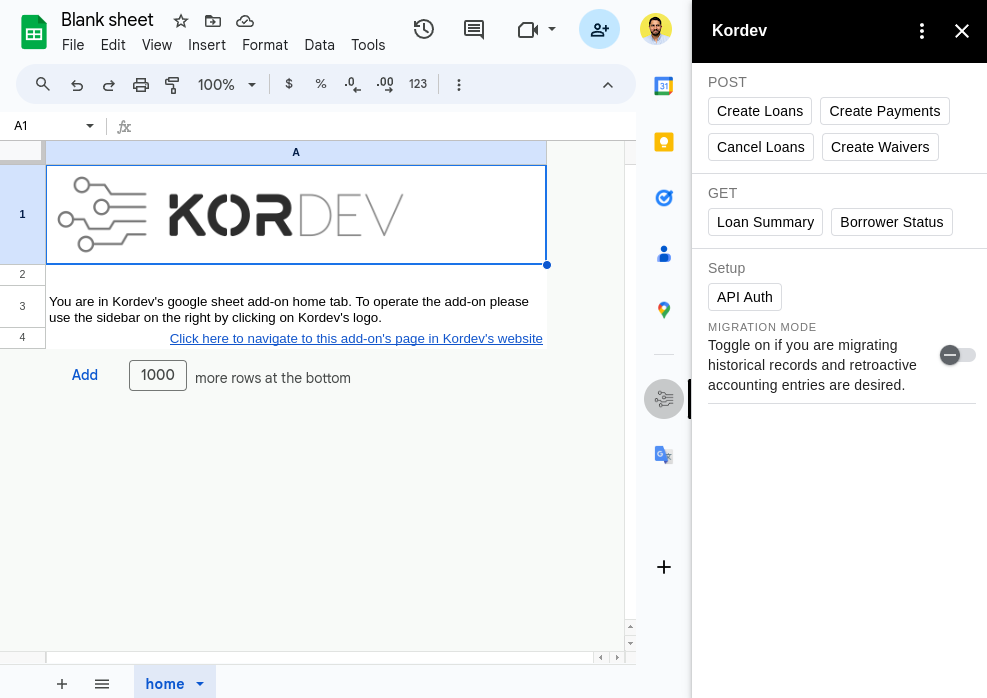Open the name box A1 dropdown

pos(89,126)
